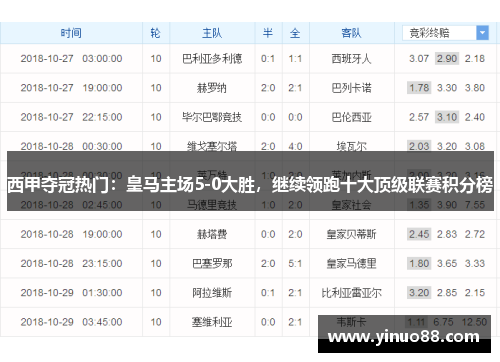
Task: Open home team 毕尔巴鄂竞技
Action: click(x=212, y=117)
